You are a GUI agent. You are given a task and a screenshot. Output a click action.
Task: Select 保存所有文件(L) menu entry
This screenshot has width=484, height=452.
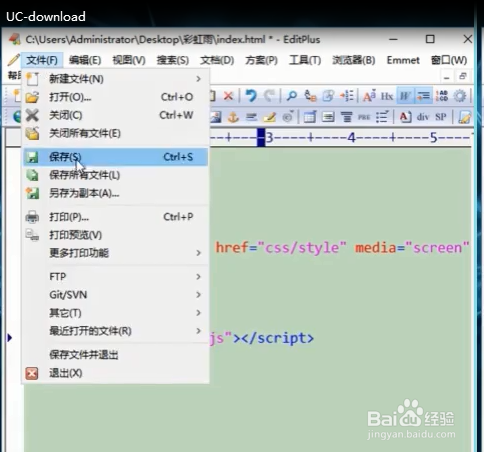pos(116,175)
